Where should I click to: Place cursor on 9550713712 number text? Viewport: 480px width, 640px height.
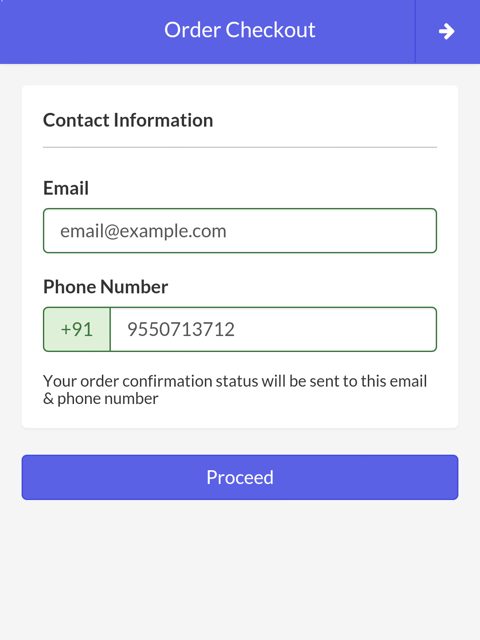point(181,329)
